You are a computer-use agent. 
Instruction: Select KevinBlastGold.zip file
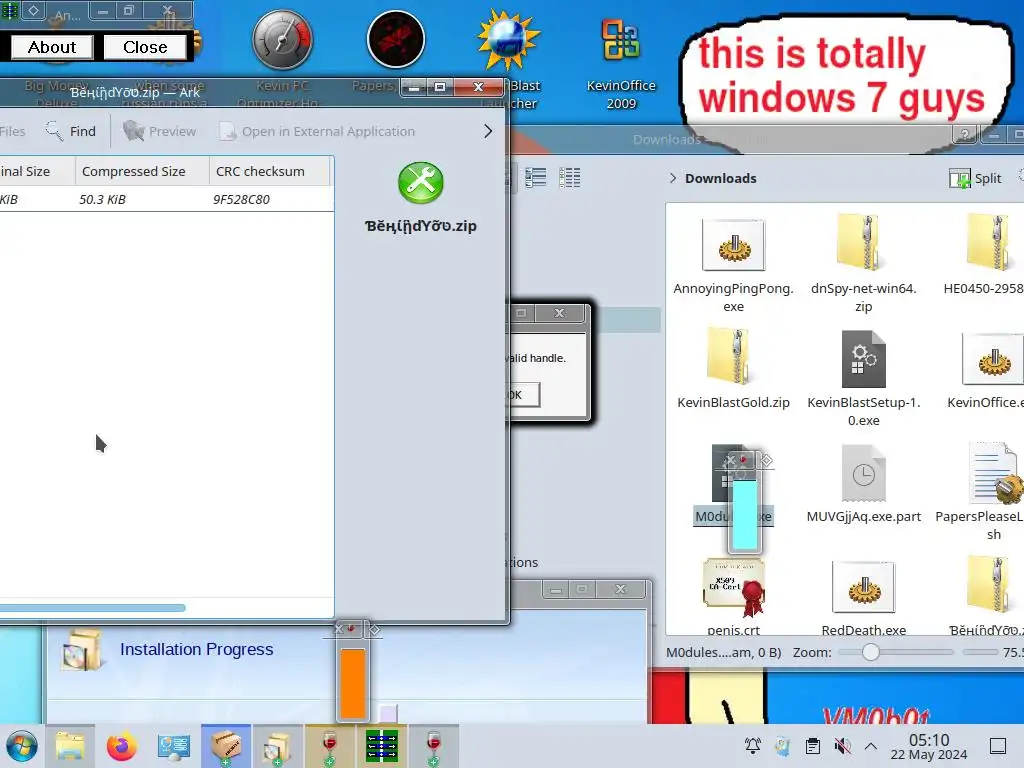pyautogui.click(x=733, y=369)
